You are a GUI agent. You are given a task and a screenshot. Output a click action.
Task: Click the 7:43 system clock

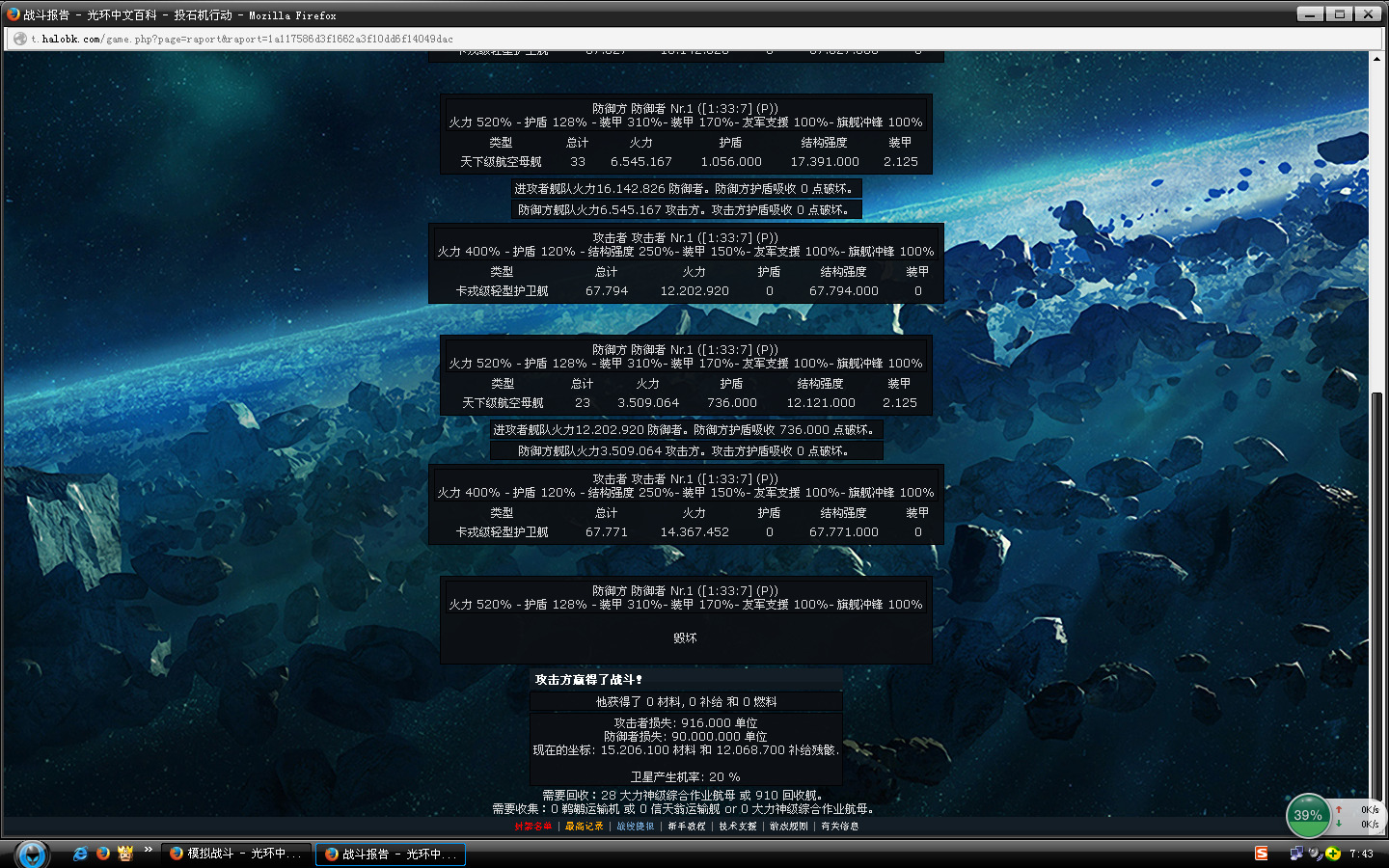pos(1361,854)
